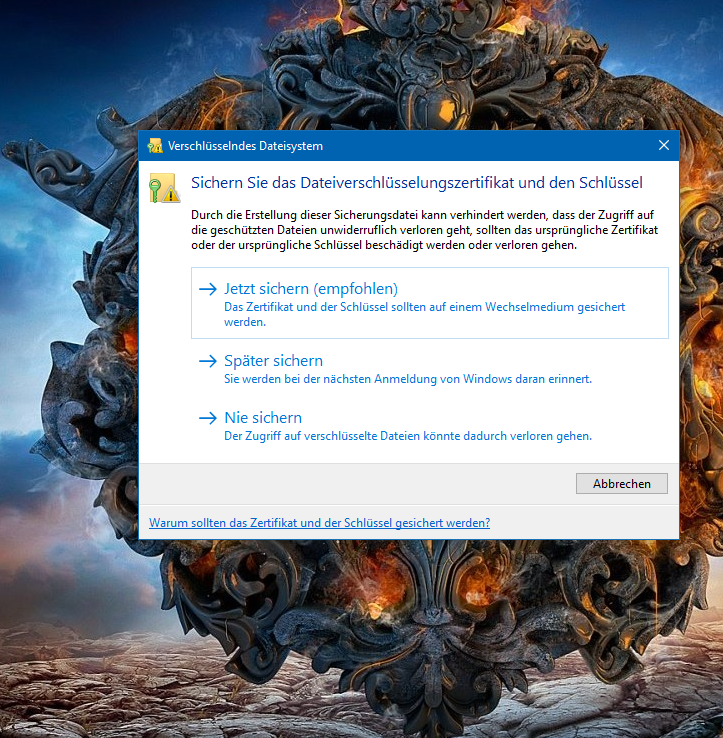Click the title bar key icon

[155, 145]
